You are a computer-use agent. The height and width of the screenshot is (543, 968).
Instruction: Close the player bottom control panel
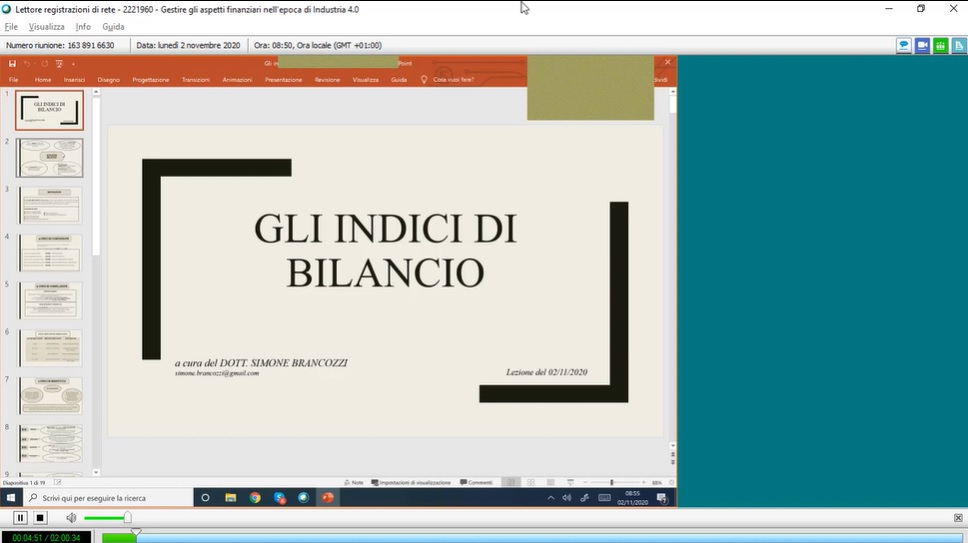tap(959, 518)
